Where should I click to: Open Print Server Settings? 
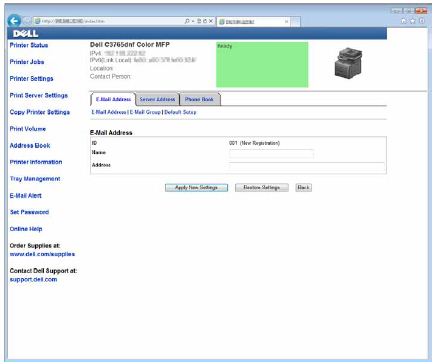pos(39,95)
